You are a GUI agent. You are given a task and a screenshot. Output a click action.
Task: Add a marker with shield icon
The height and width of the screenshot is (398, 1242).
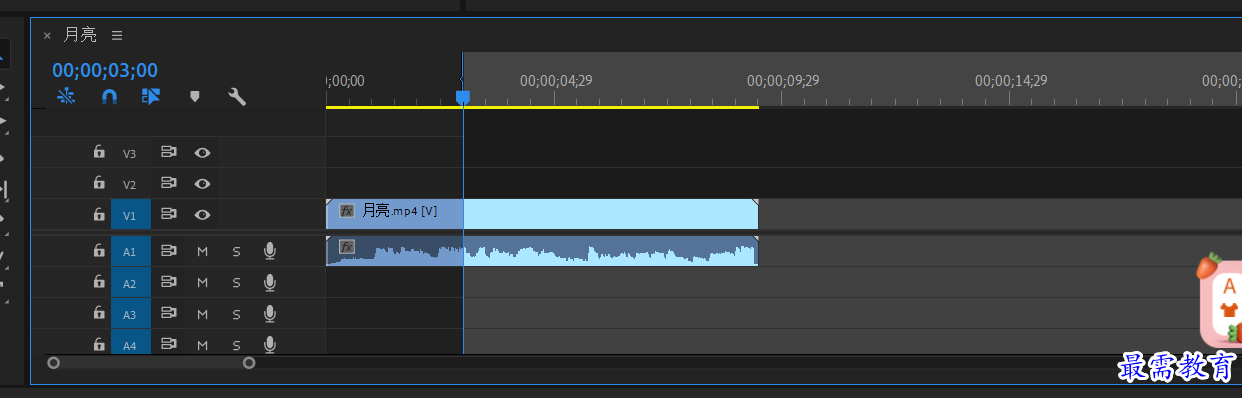(195, 97)
